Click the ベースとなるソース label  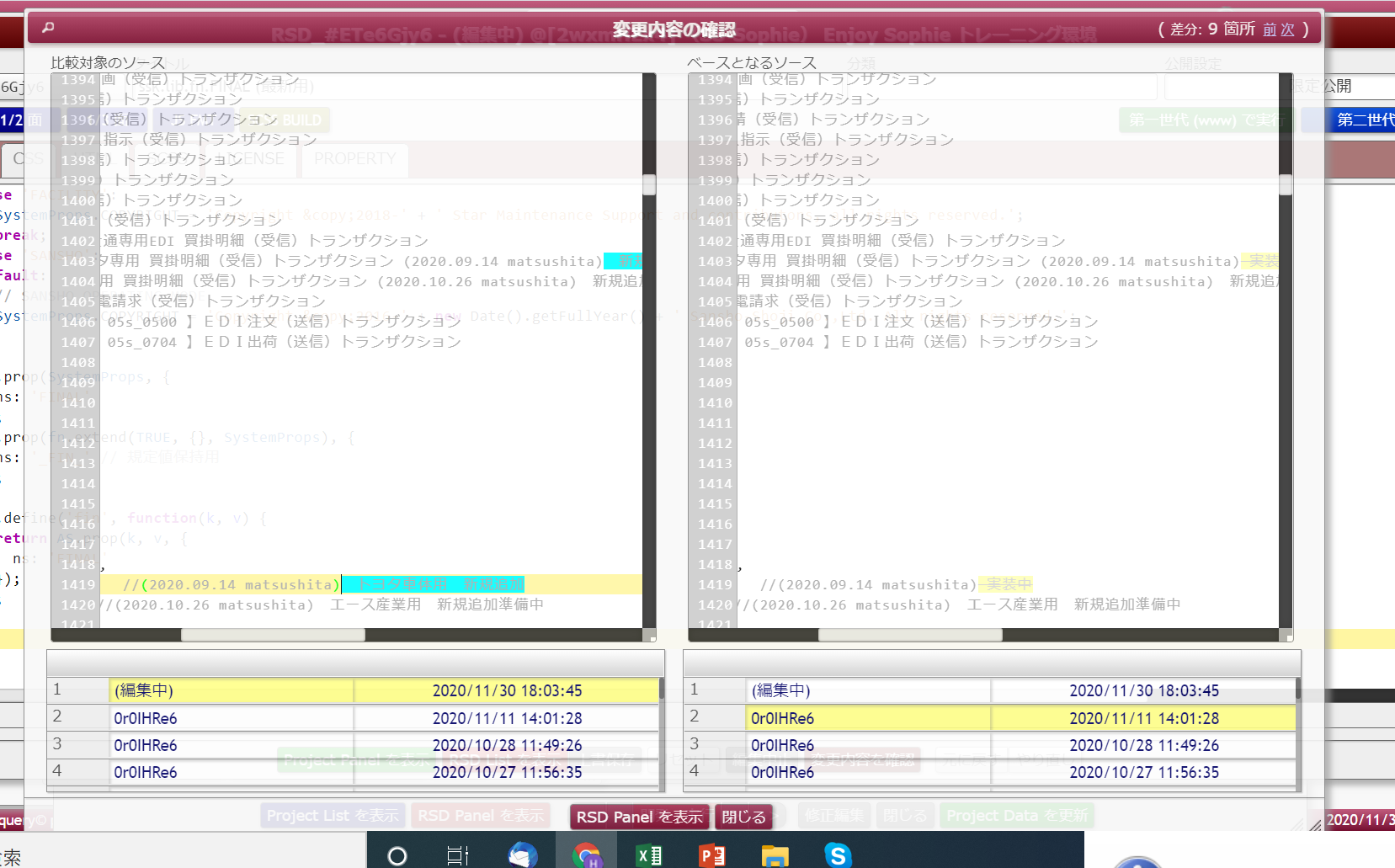752,63
